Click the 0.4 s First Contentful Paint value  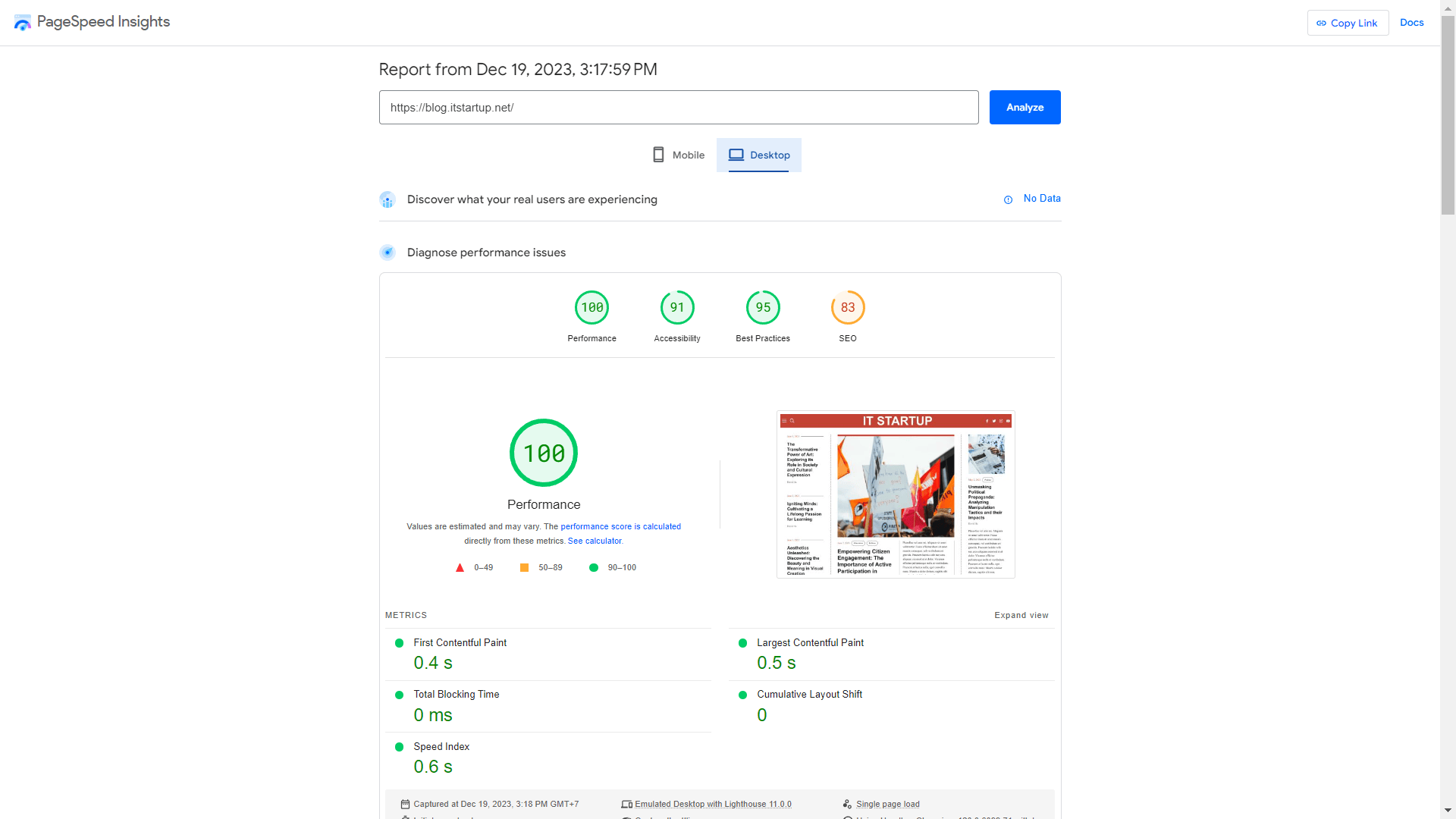click(433, 663)
